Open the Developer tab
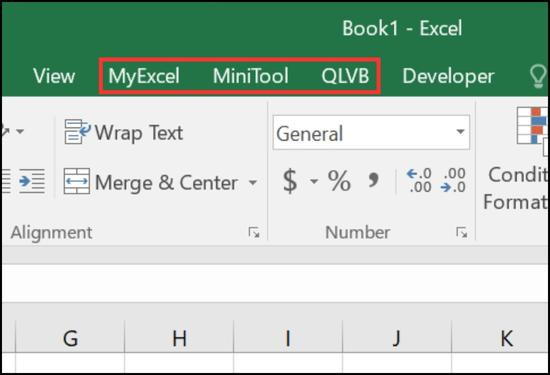This screenshot has height=375, width=550. tap(448, 76)
